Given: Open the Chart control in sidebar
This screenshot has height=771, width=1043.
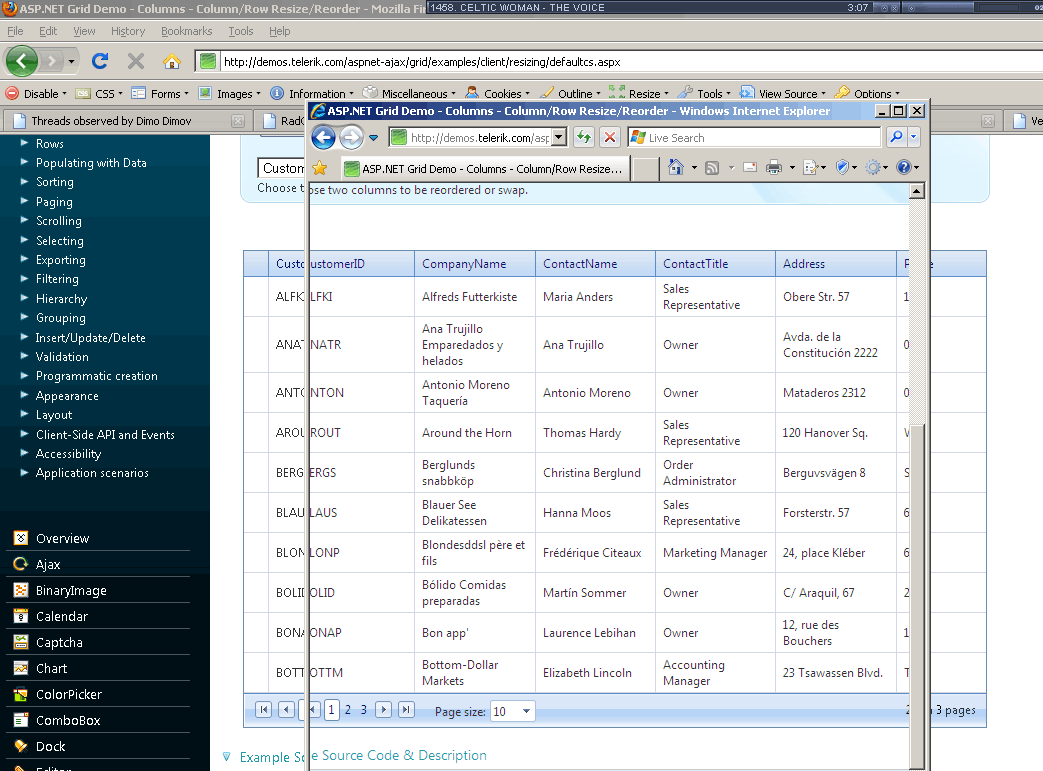Looking at the screenshot, I should point(51,669).
